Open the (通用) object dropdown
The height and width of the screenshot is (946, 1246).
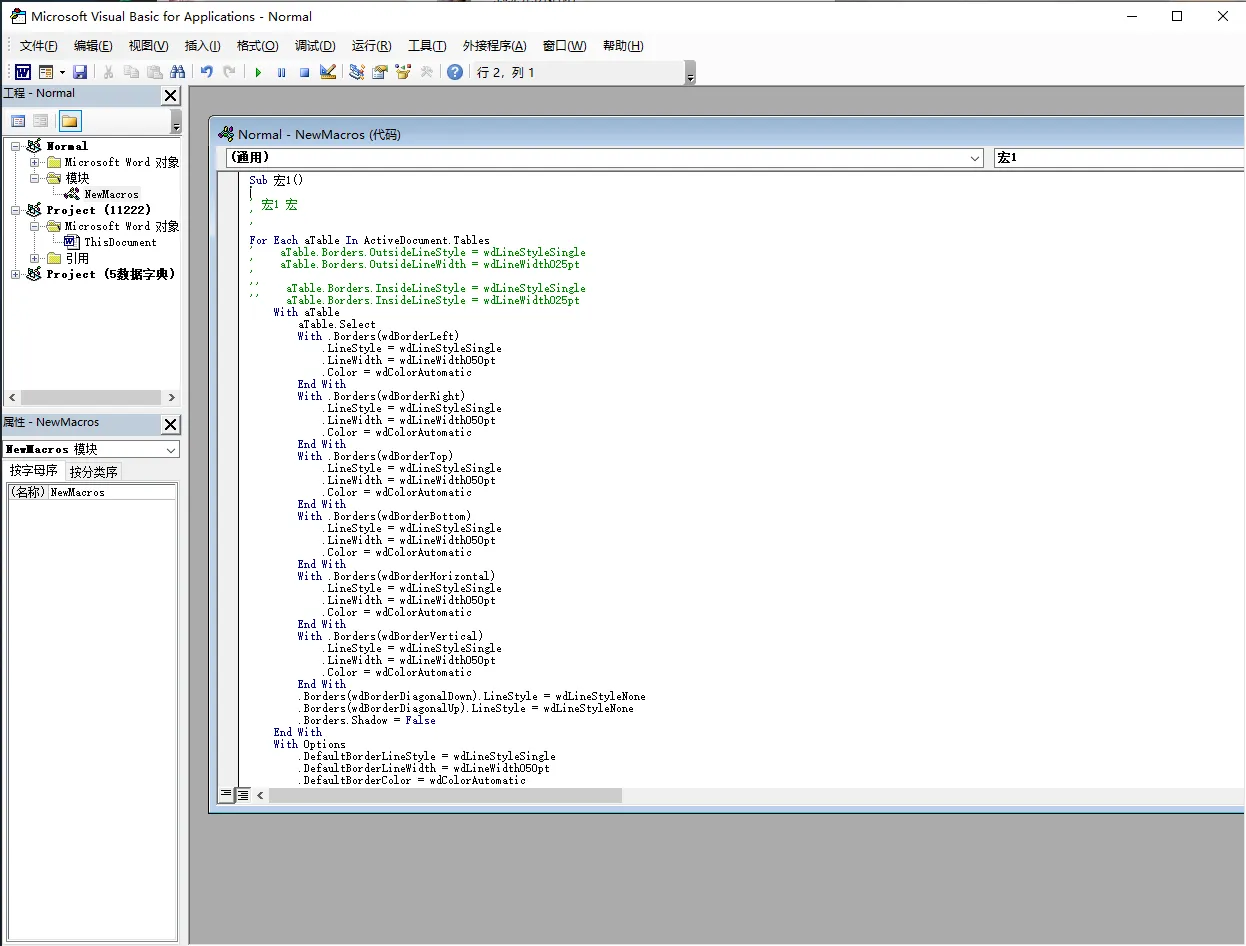(975, 158)
